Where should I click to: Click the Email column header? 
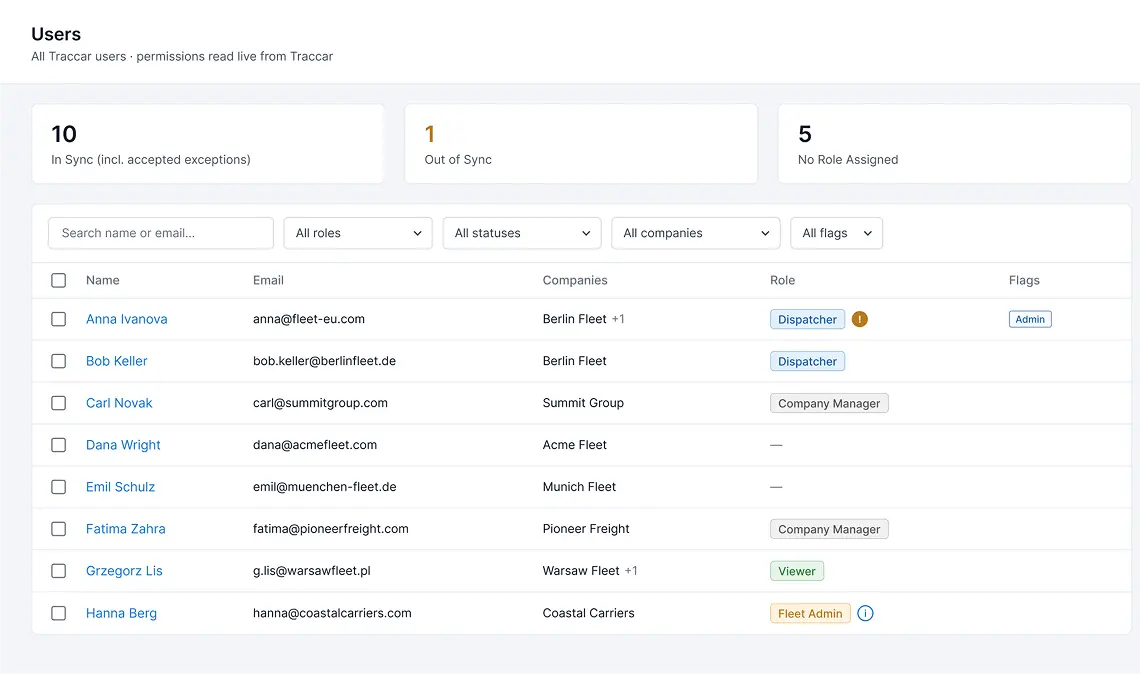click(268, 280)
